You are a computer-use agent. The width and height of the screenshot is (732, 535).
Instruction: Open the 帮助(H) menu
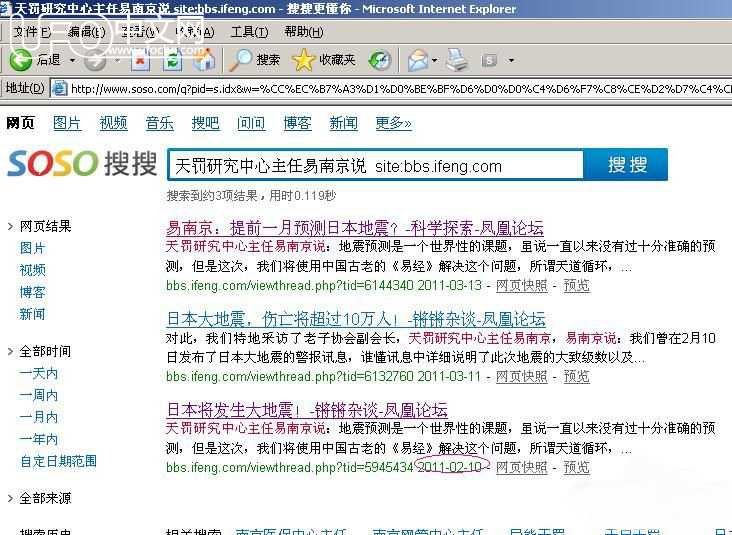303,32
